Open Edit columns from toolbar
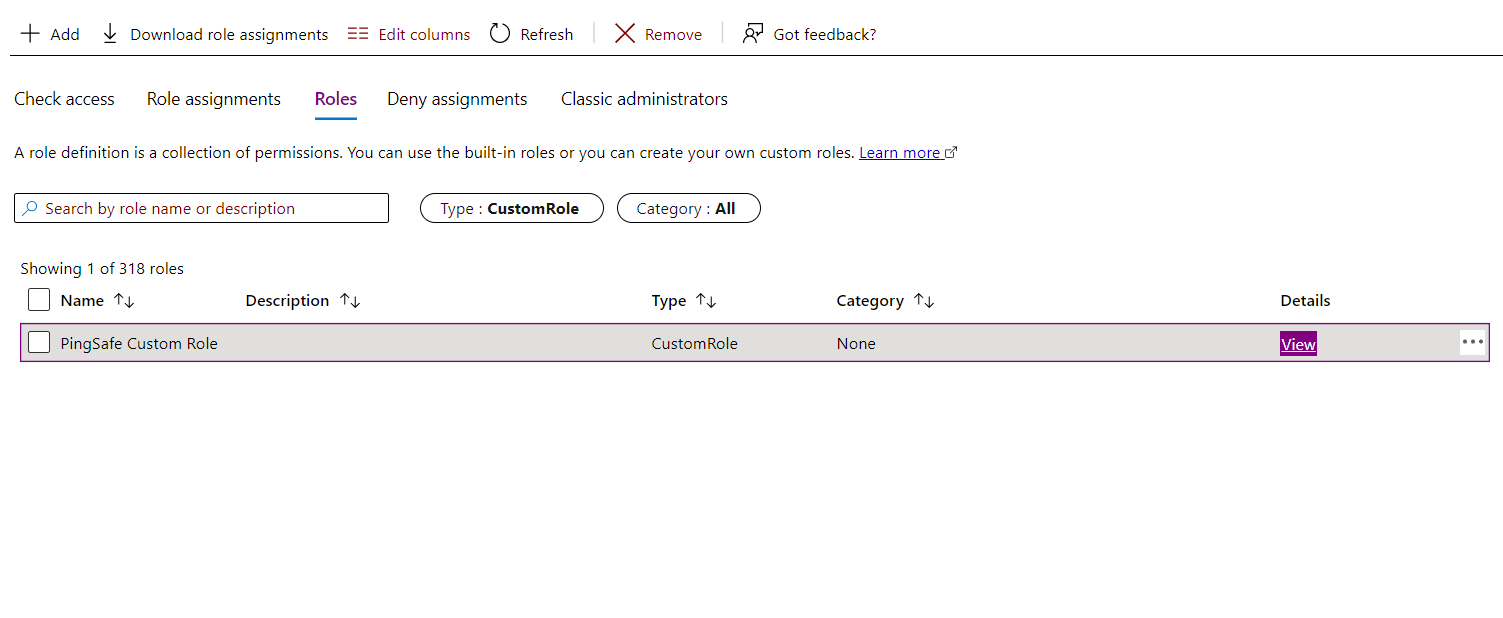 (408, 34)
